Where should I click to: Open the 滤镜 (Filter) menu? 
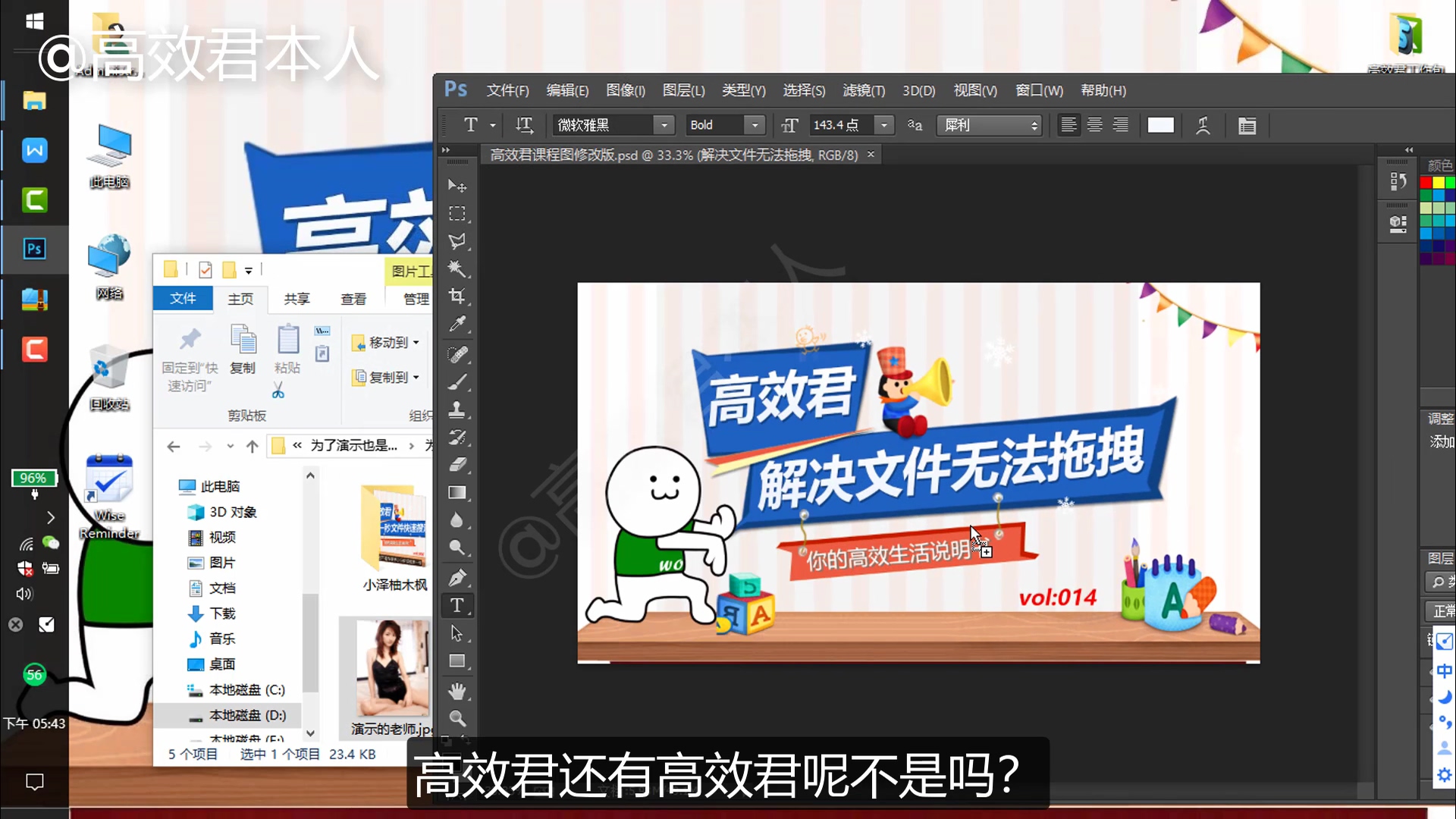coord(864,90)
